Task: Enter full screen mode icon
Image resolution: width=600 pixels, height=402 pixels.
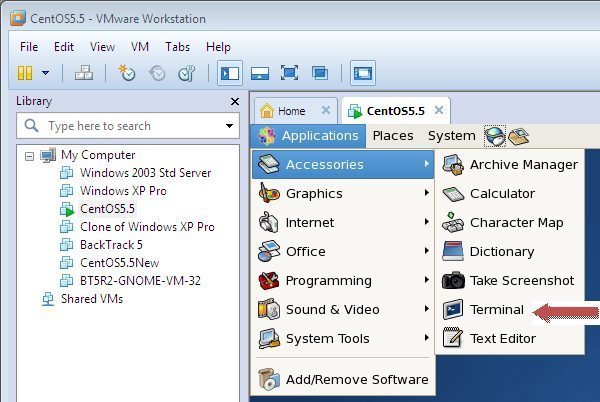Action: [x=289, y=73]
